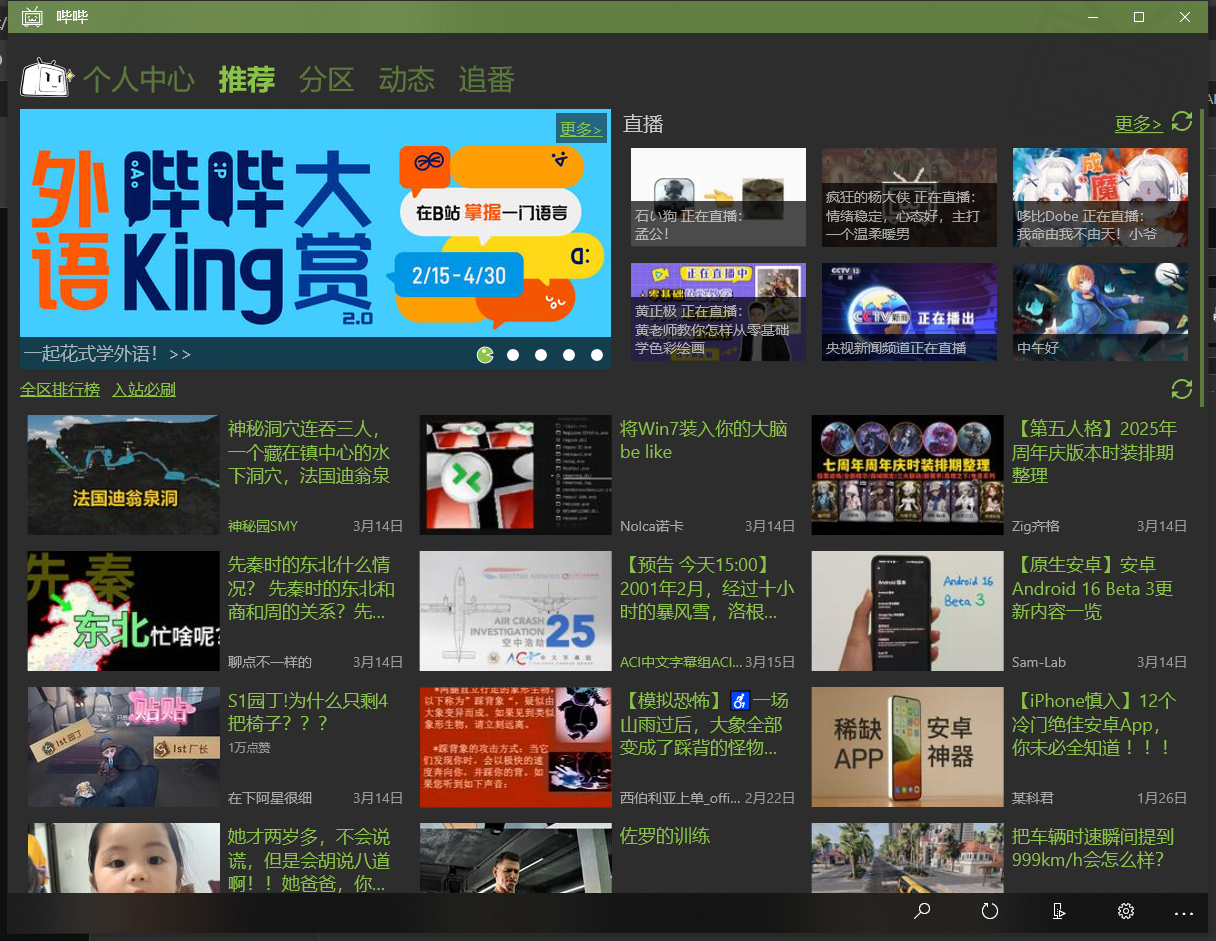Select the second banner carousel dot
The height and width of the screenshot is (941, 1216).
click(513, 355)
